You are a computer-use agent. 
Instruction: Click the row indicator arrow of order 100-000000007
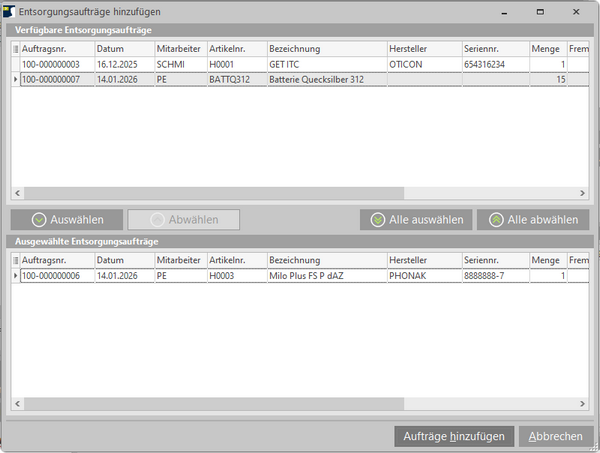[x=14, y=79]
